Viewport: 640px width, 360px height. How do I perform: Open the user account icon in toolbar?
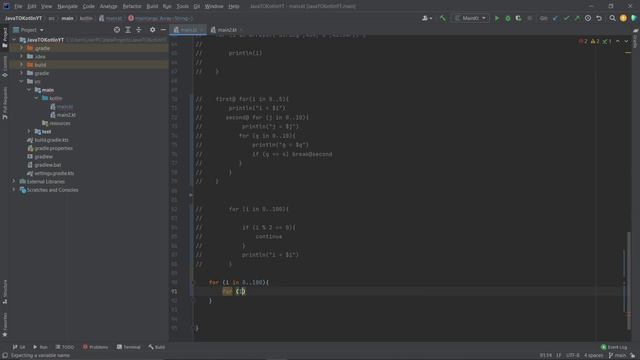427,18
